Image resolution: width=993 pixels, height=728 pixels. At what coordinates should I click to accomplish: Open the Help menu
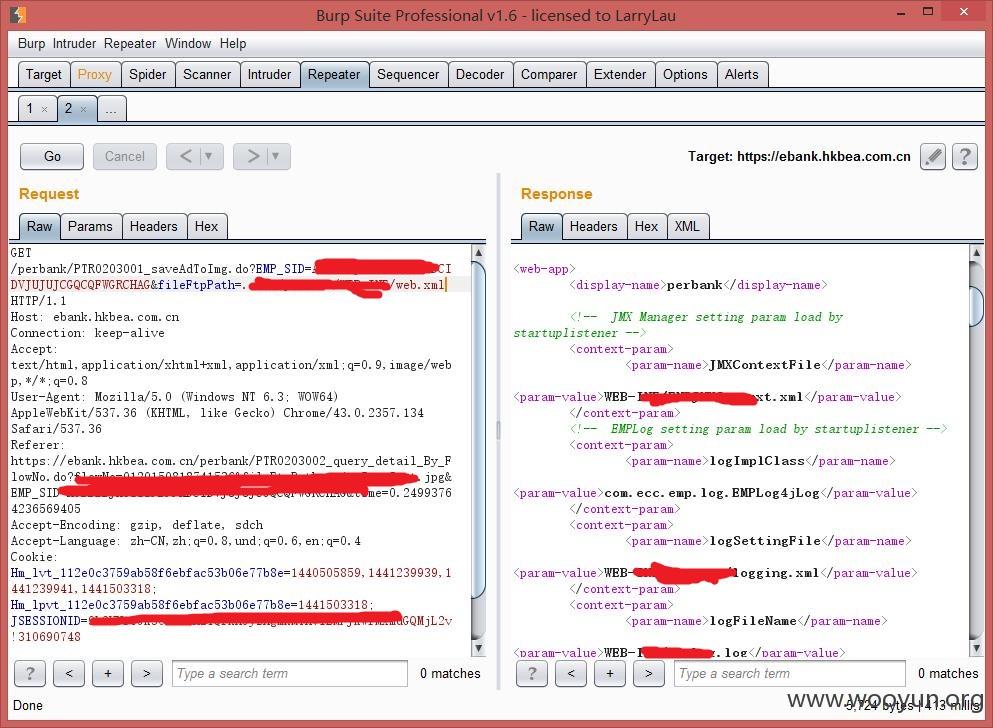233,44
